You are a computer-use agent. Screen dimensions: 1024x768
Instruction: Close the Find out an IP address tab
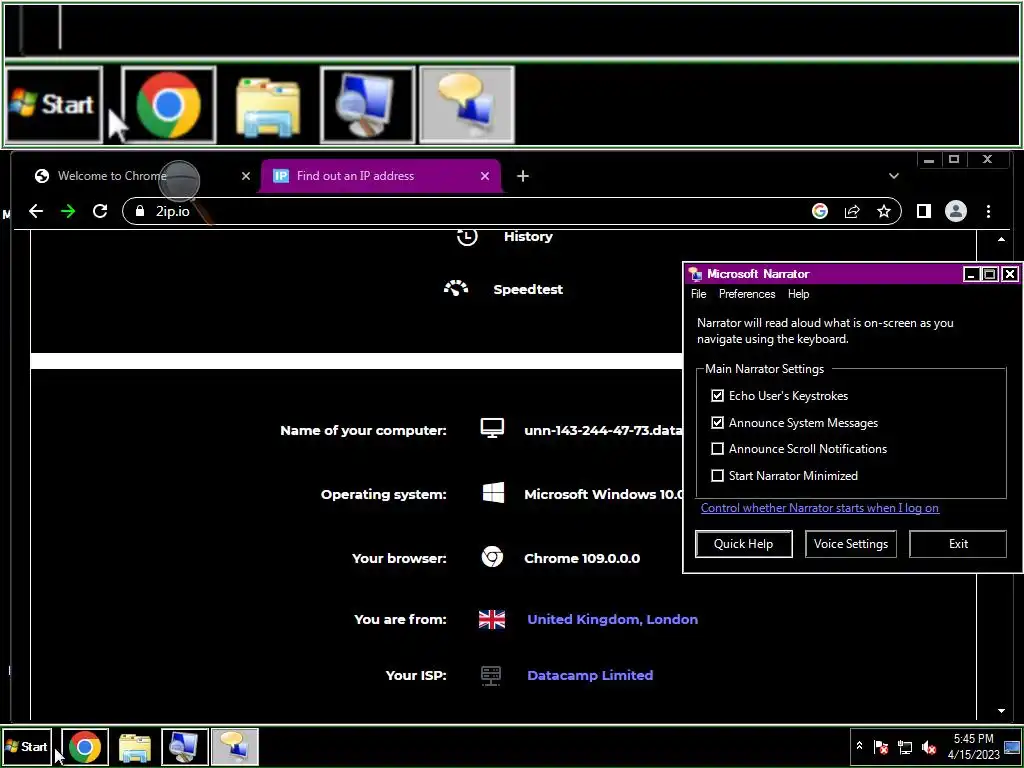pos(485,176)
